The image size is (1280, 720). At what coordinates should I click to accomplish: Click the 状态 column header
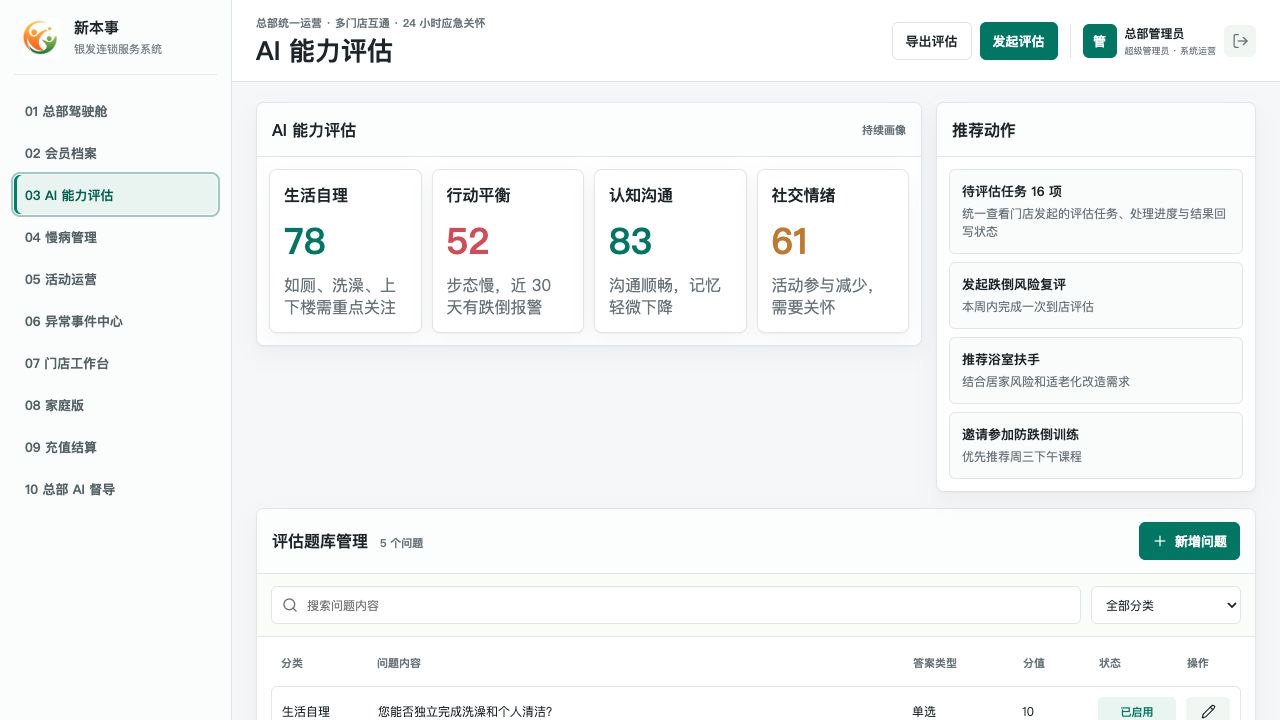(1110, 663)
